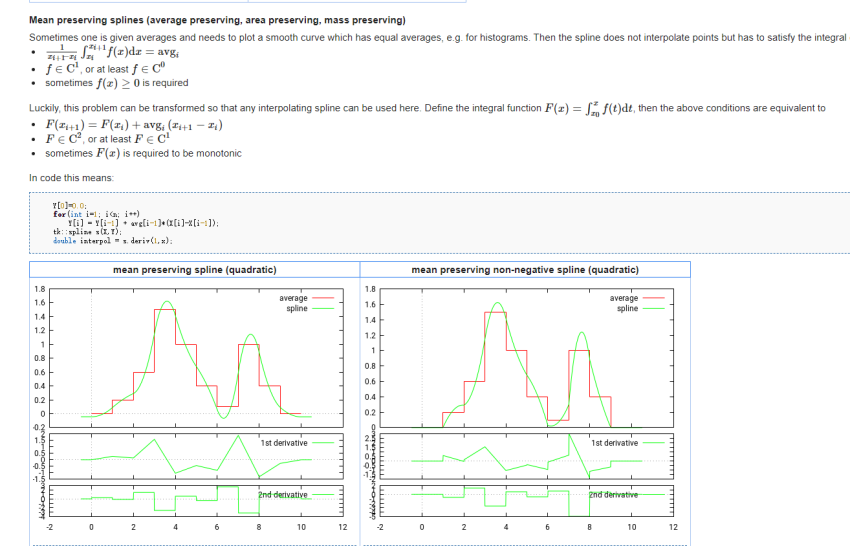
Task: Click the '2nd derivative' label in the right plot
Action: coord(613,494)
